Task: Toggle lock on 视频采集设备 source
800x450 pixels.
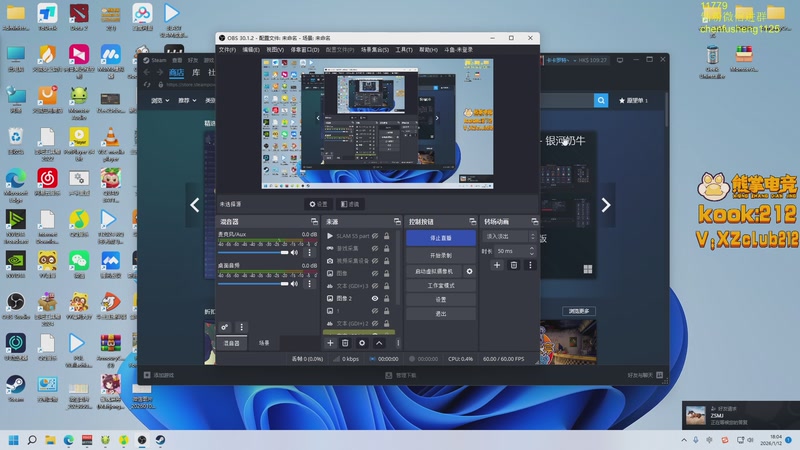Action: [x=387, y=261]
